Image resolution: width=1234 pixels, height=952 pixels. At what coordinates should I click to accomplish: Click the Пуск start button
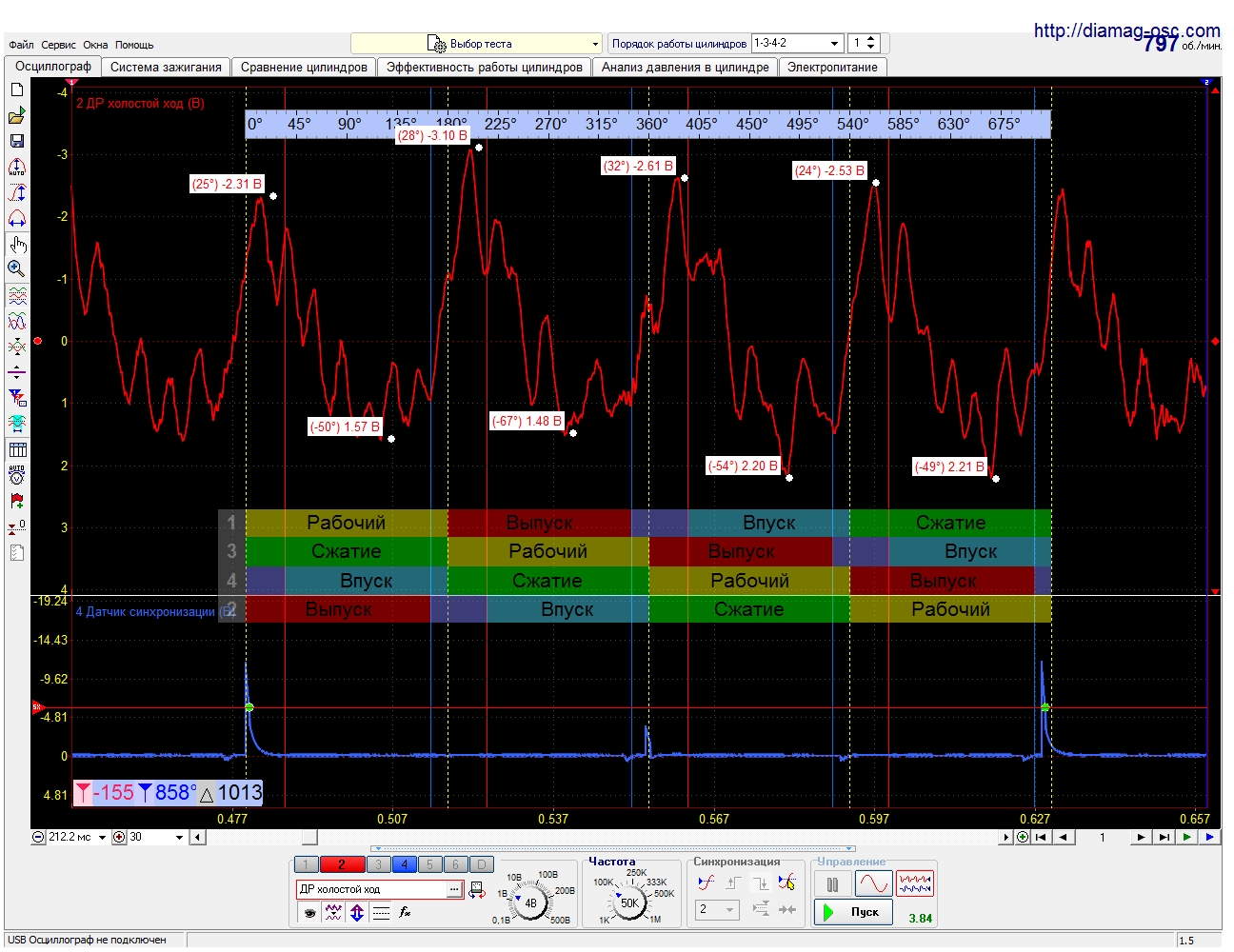[x=854, y=912]
